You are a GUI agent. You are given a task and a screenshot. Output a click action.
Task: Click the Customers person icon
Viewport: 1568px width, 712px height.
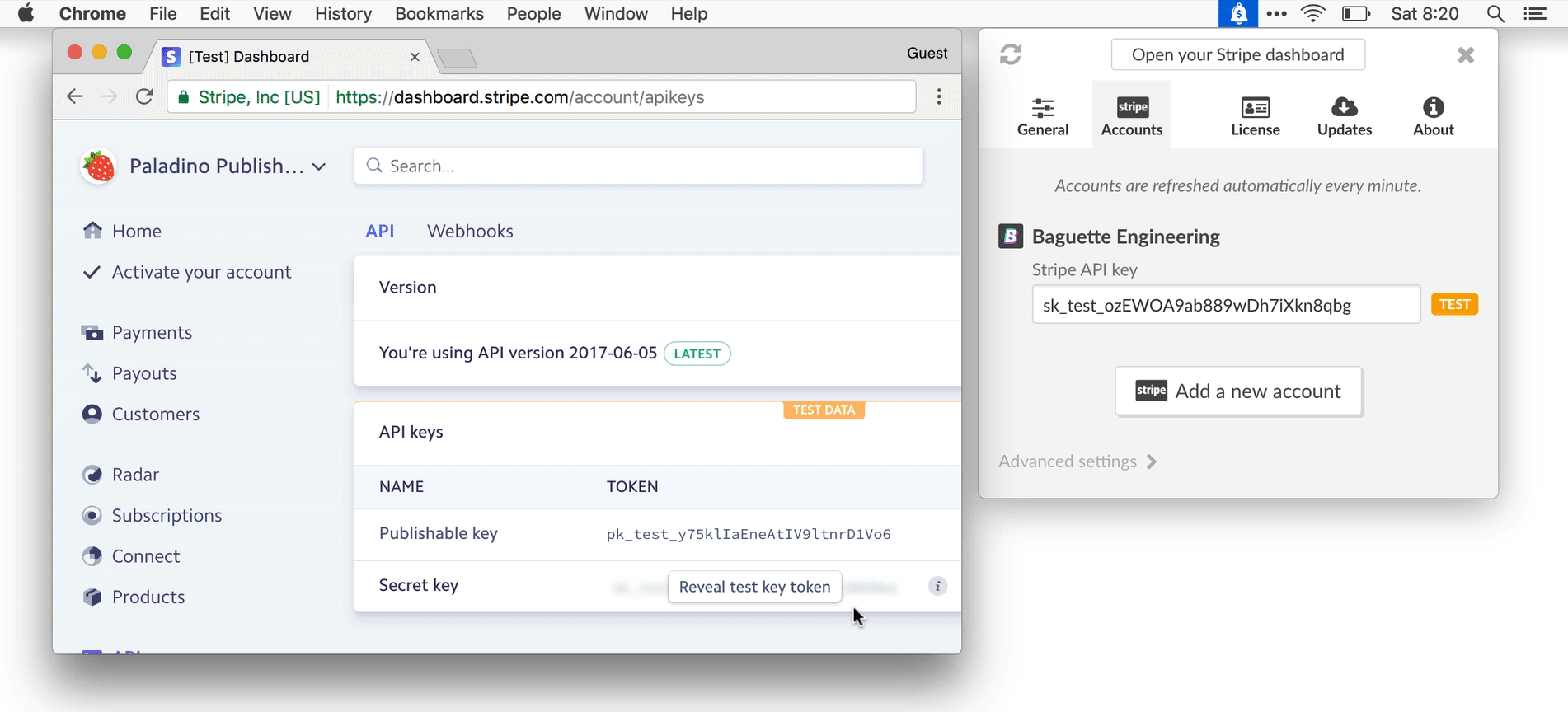pyautogui.click(x=92, y=414)
